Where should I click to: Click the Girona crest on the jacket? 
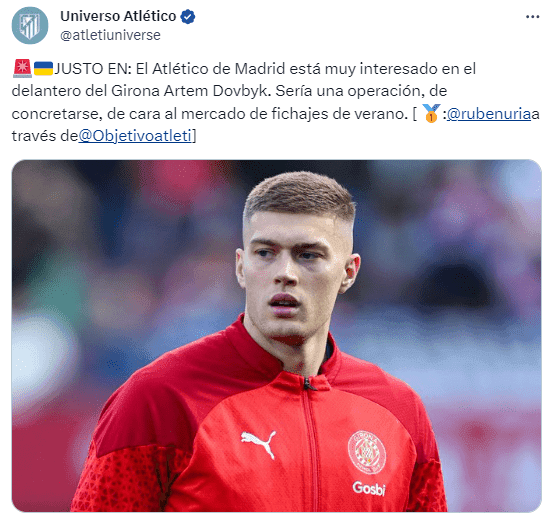367,452
